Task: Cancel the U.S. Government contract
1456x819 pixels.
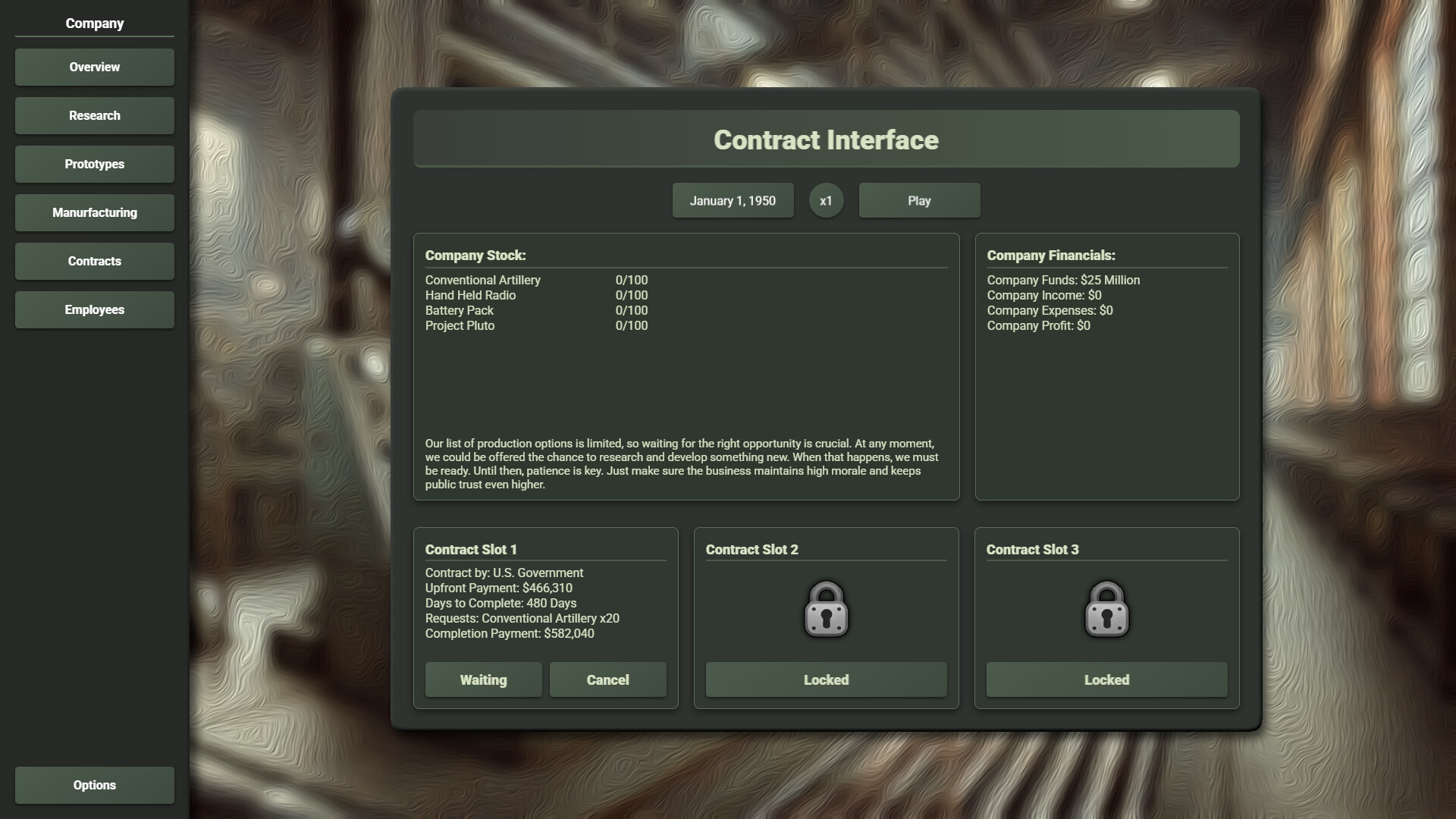Action: (x=607, y=679)
